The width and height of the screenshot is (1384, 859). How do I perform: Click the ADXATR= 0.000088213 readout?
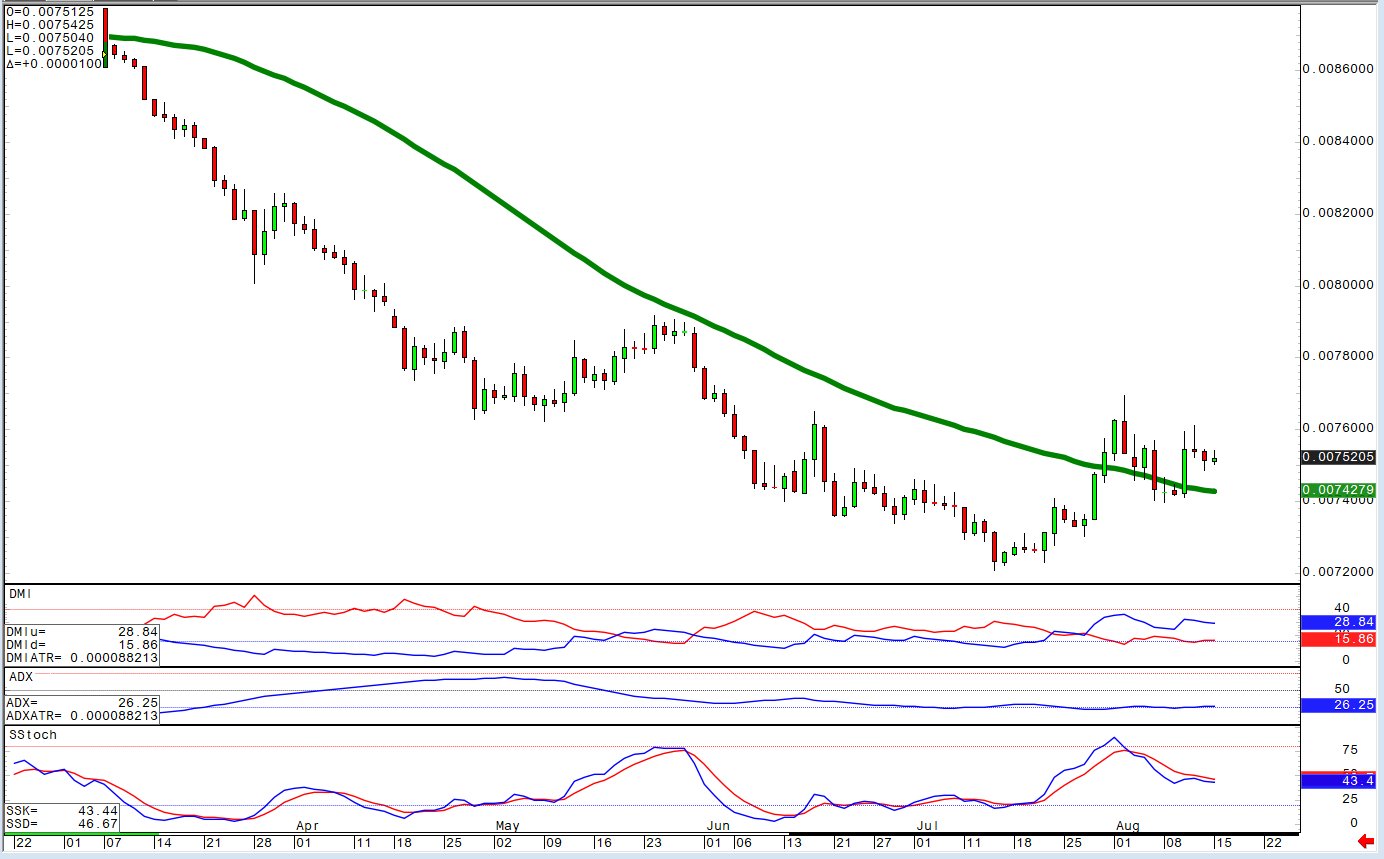[x=82, y=716]
